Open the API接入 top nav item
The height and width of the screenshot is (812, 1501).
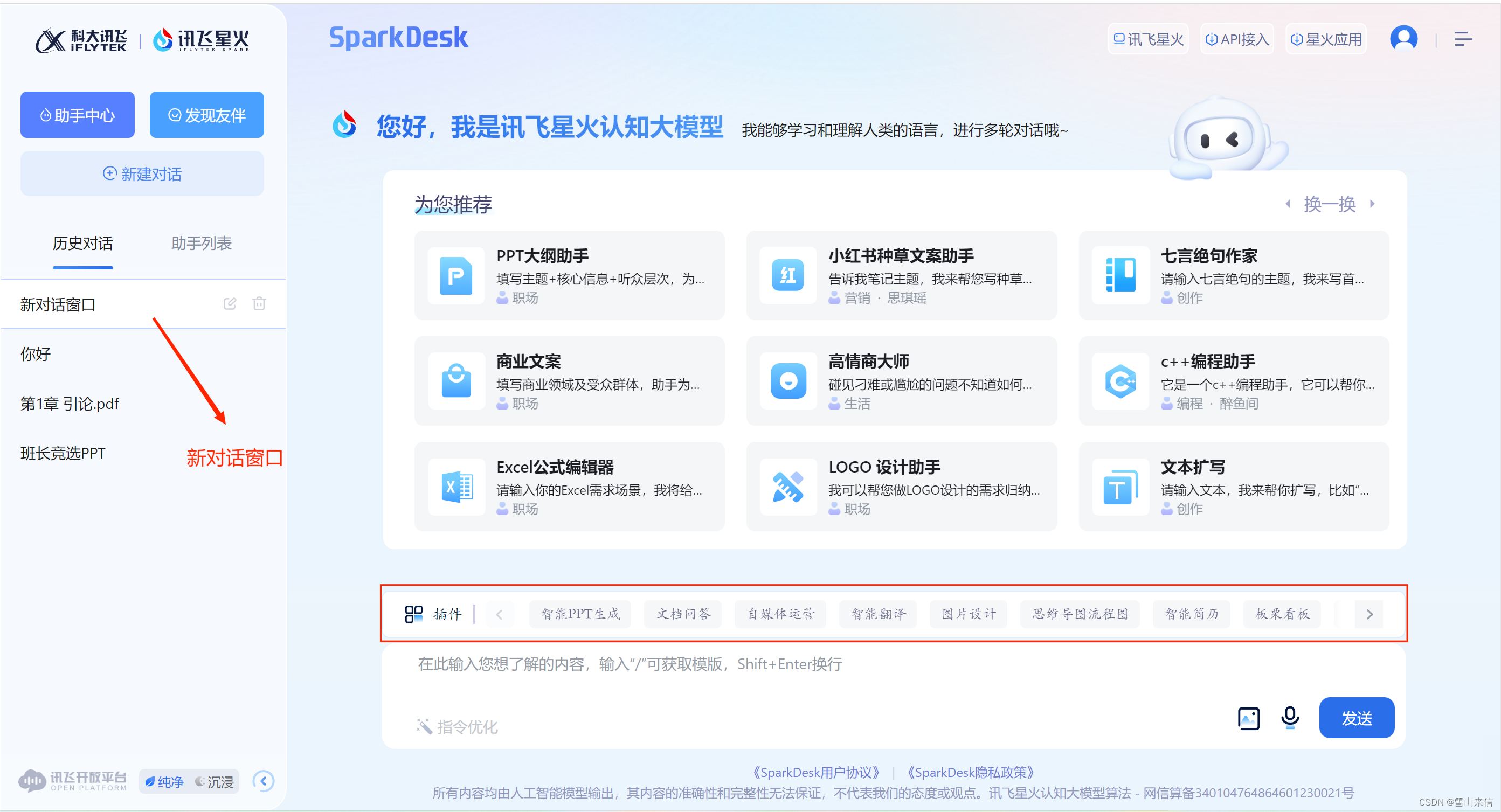(x=1236, y=39)
